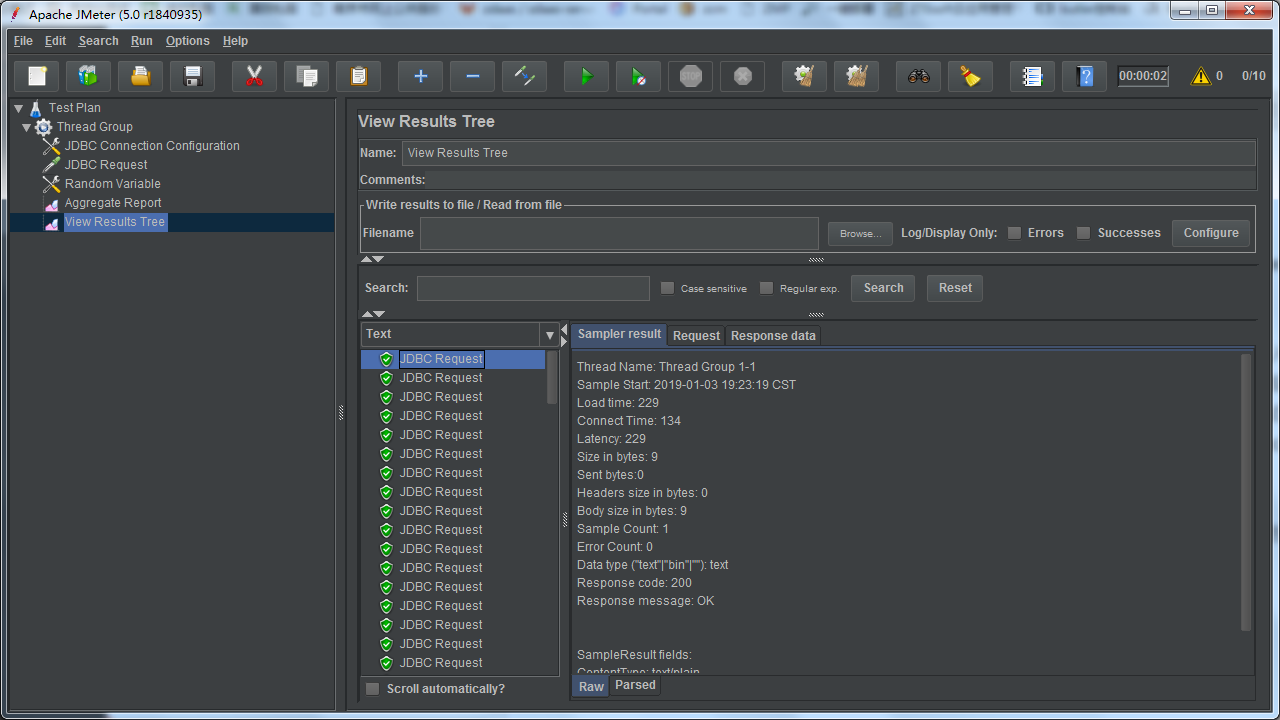Click the sampler result pane scrollbar
Viewport: 1280px width, 720px height.
[1246, 492]
